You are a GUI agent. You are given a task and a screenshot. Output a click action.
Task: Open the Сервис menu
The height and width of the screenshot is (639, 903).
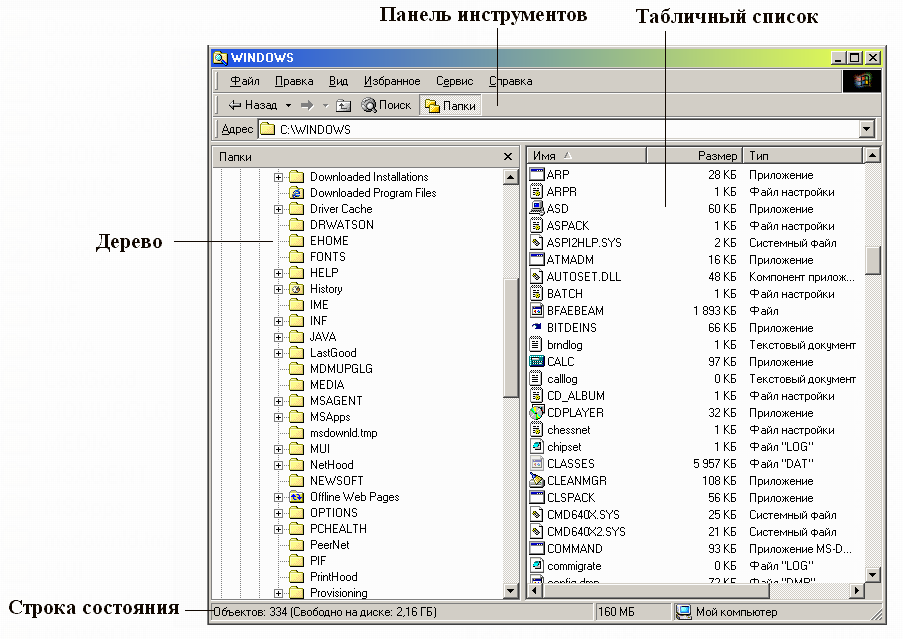(x=454, y=81)
